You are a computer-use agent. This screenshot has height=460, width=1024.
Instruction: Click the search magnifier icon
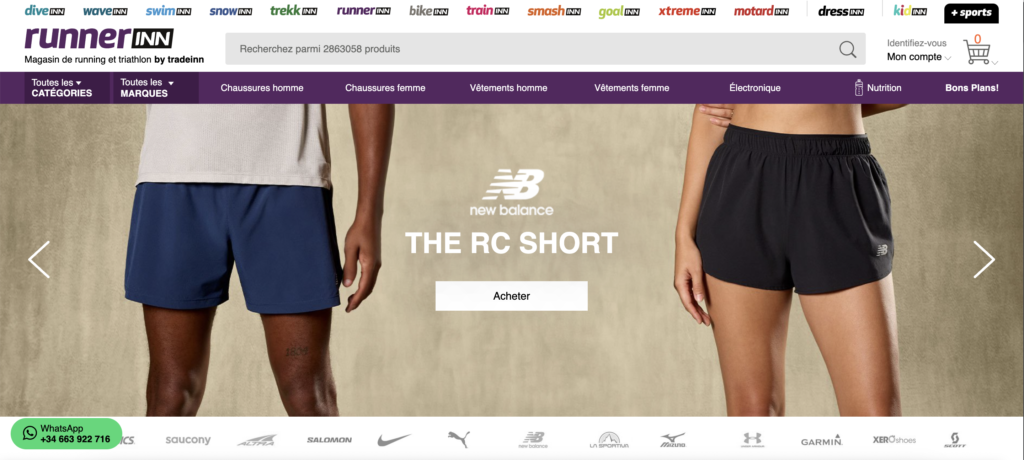(847, 49)
